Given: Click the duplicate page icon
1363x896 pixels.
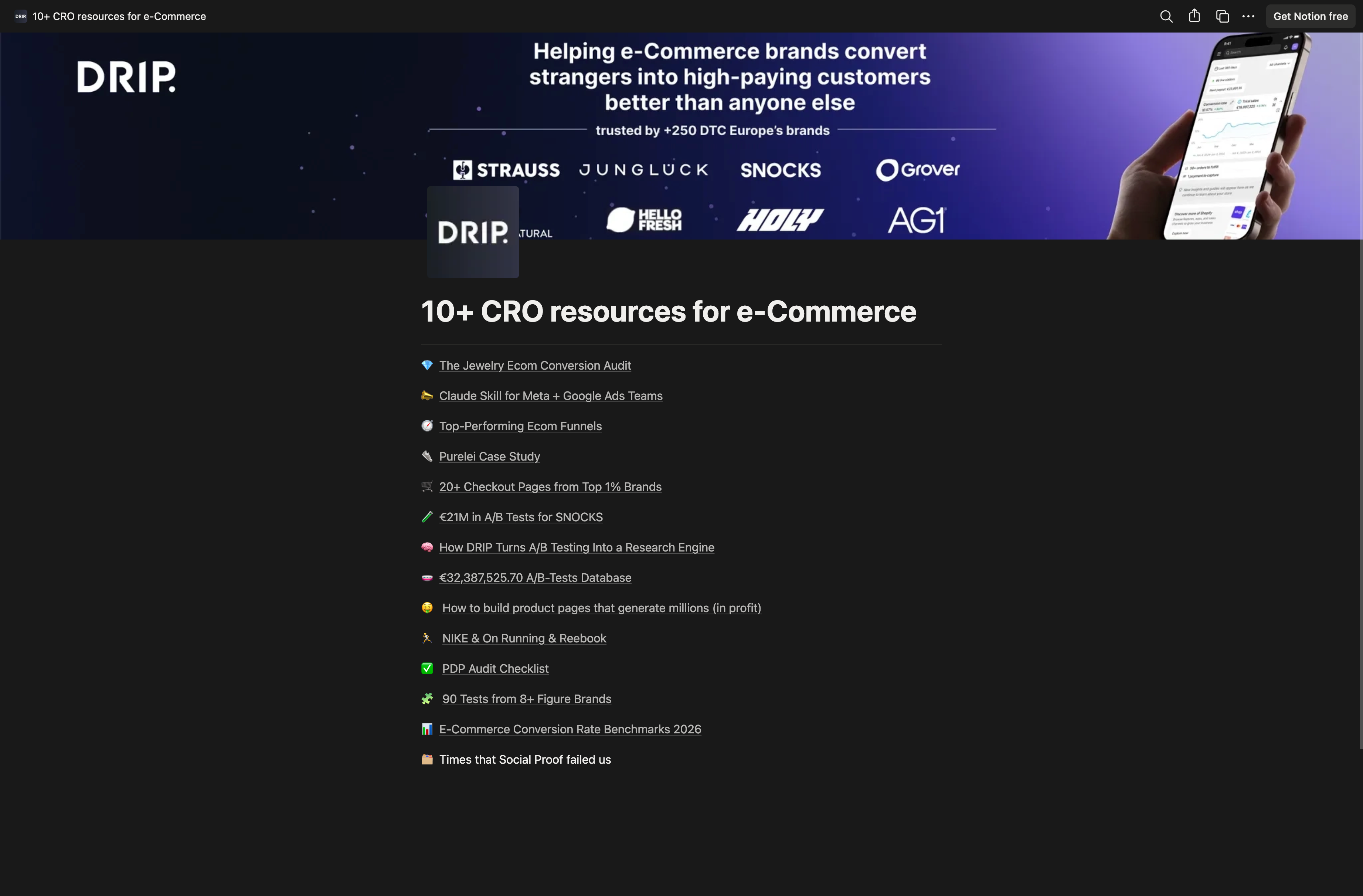Looking at the screenshot, I should 1222,16.
